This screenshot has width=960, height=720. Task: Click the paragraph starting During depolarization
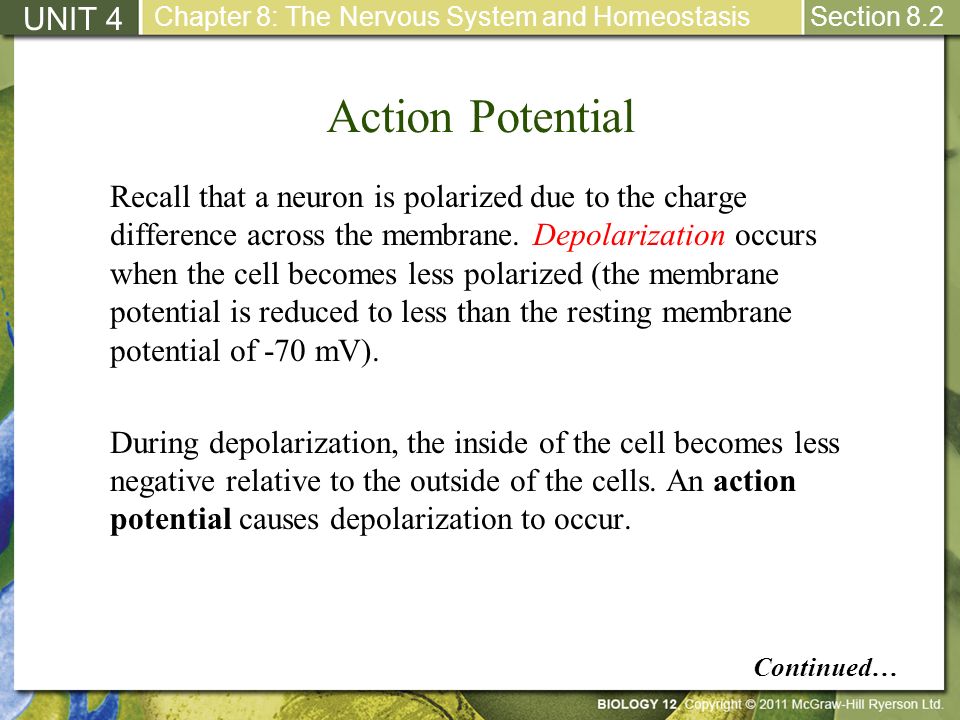click(474, 481)
